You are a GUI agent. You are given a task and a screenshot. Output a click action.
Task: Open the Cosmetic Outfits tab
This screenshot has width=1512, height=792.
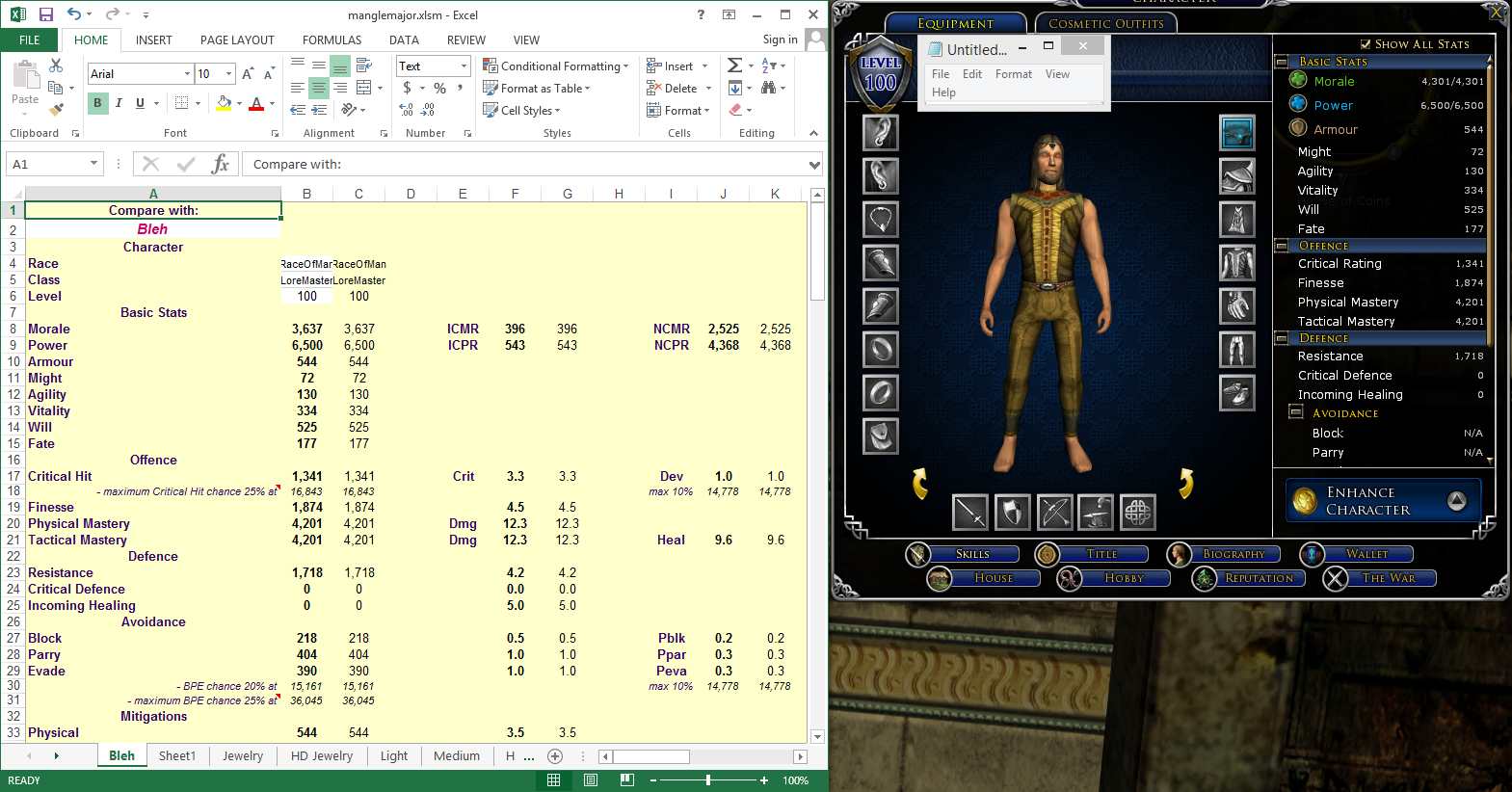1105,23
